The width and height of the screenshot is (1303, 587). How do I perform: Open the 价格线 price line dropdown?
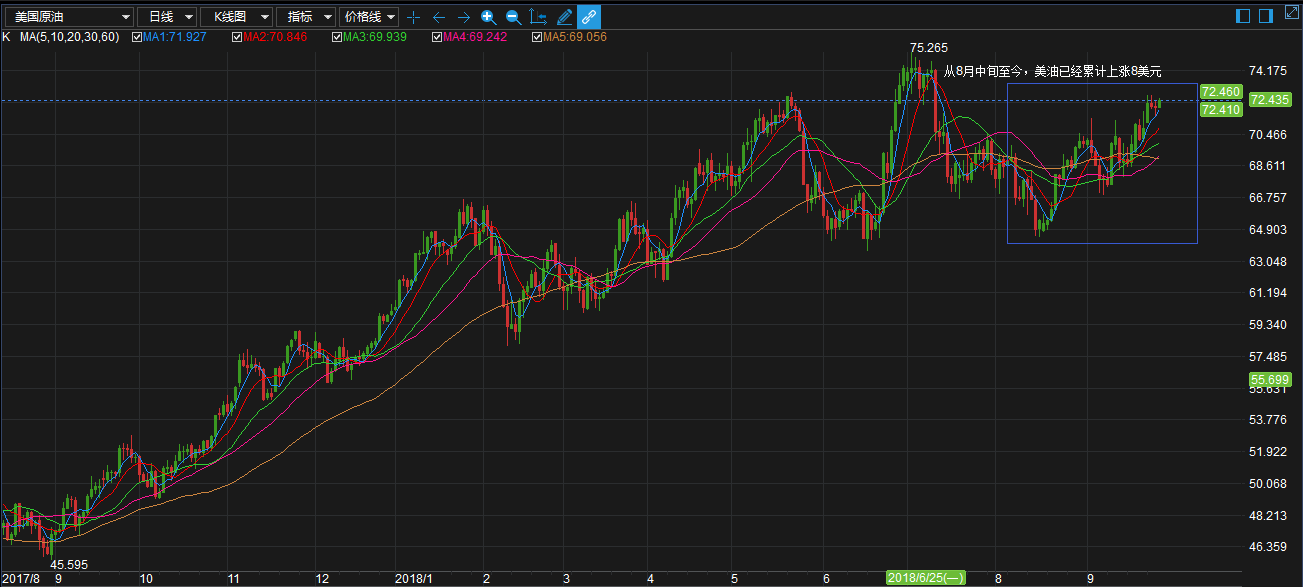pos(369,17)
